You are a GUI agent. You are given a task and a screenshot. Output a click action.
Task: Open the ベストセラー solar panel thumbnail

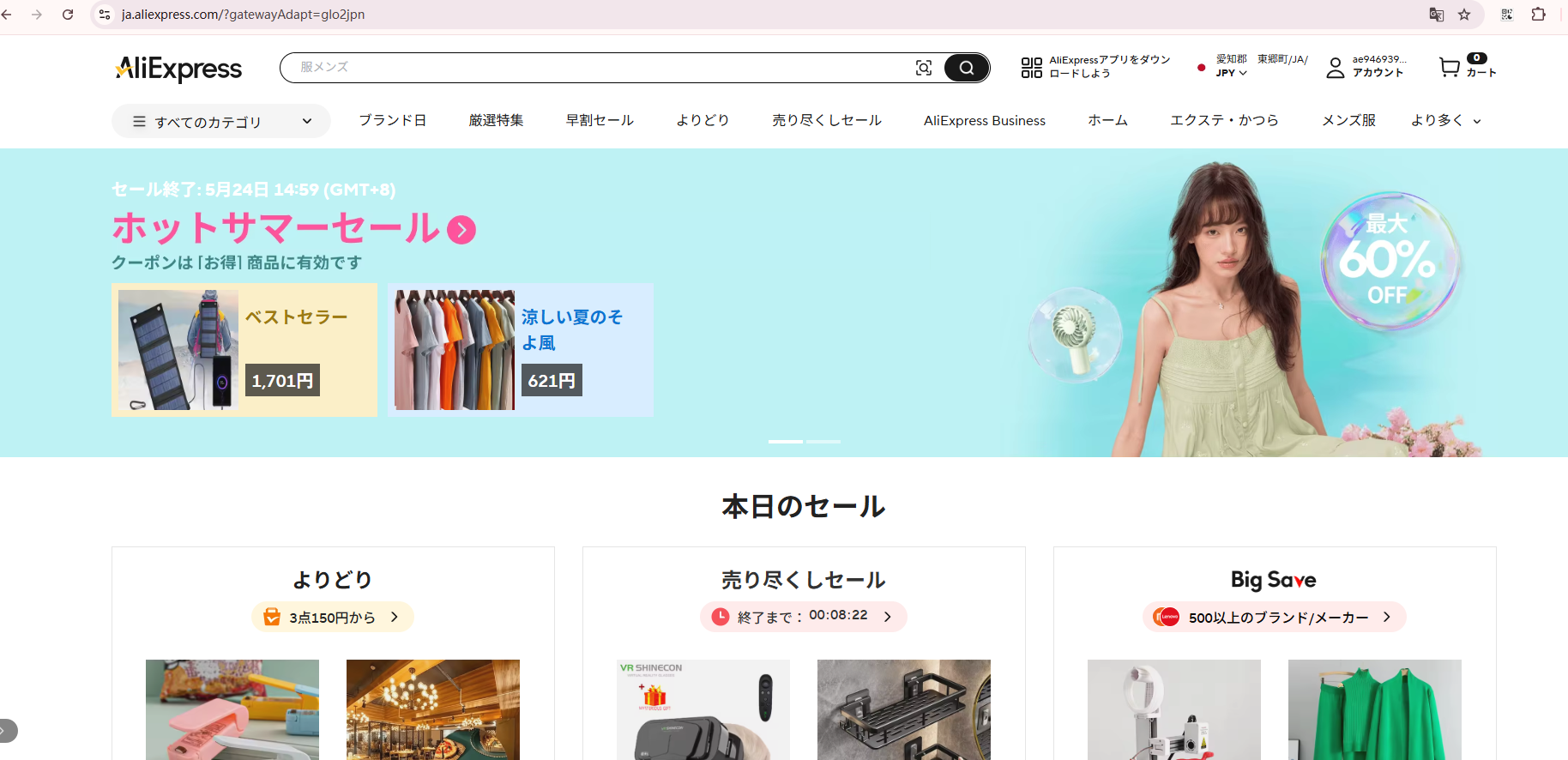(x=178, y=350)
